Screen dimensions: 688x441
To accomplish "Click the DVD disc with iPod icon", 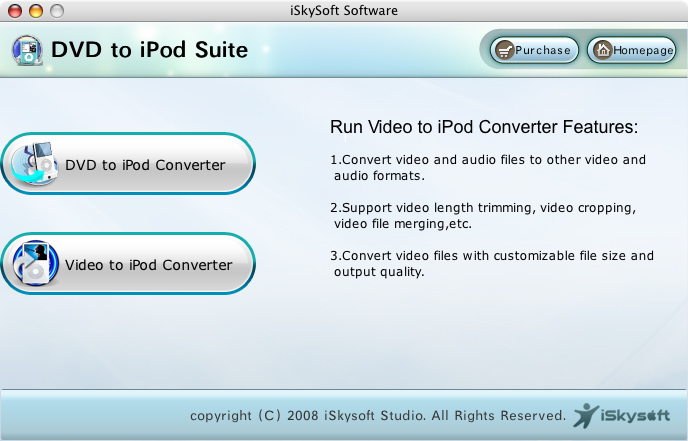I will [x=35, y=163].
